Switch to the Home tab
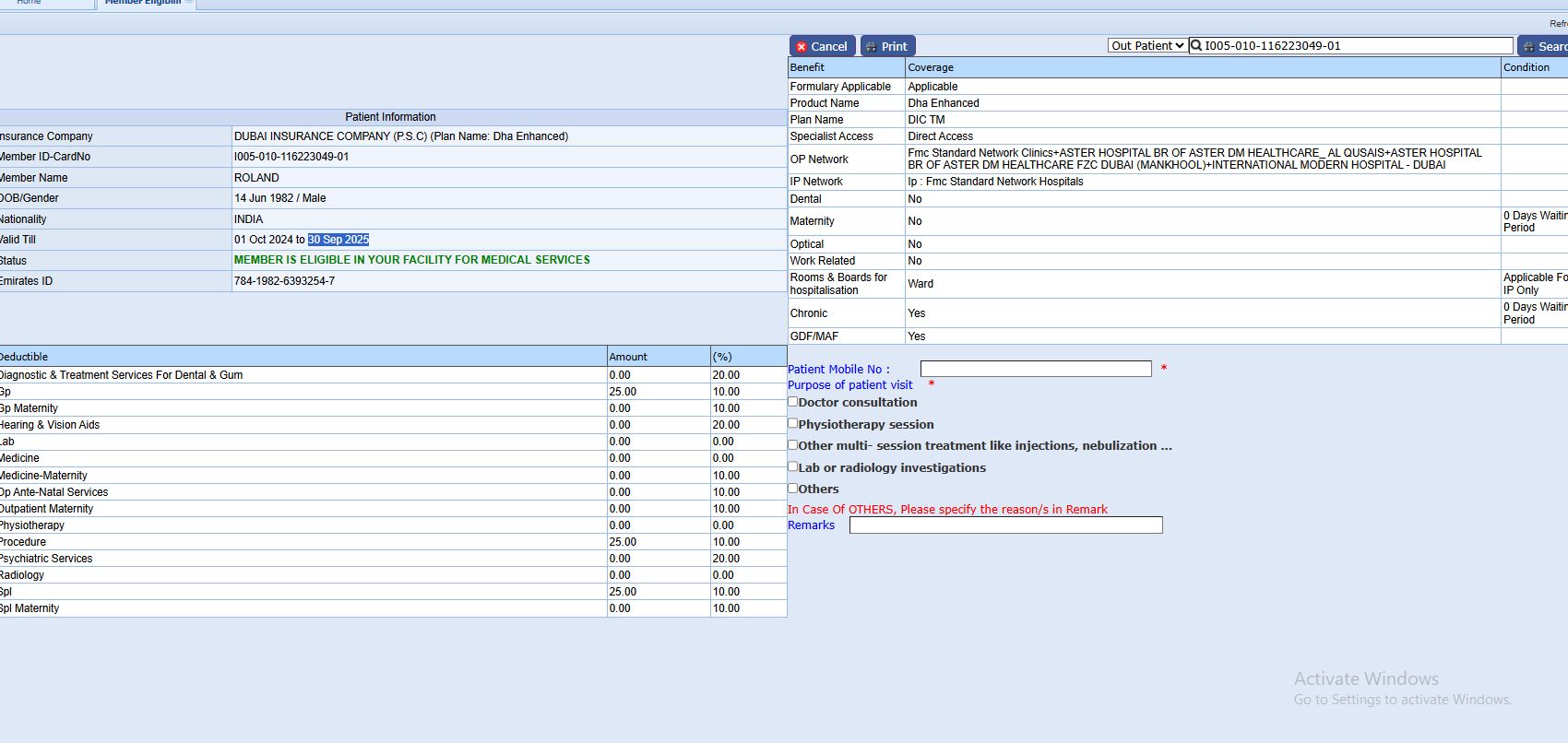Image resolution: width=1568 pixels, height=743 pixels. (30, 3)
